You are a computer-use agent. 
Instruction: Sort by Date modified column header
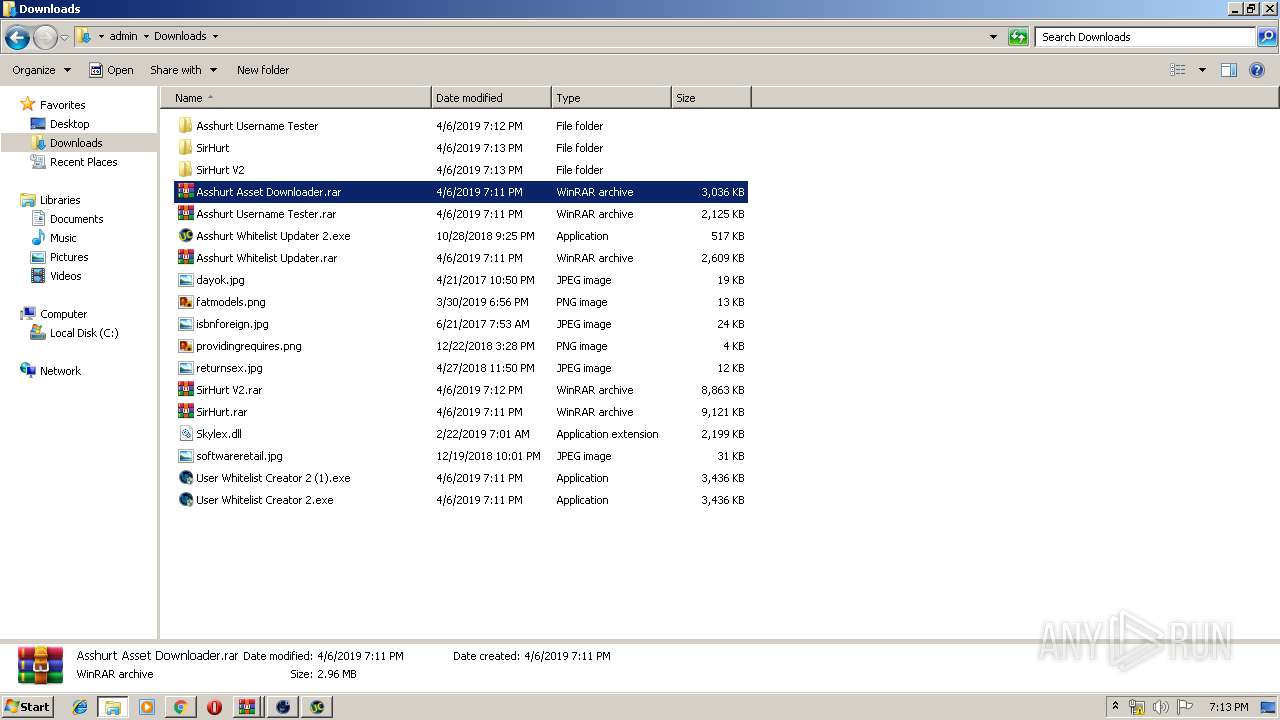pos(491,98)
